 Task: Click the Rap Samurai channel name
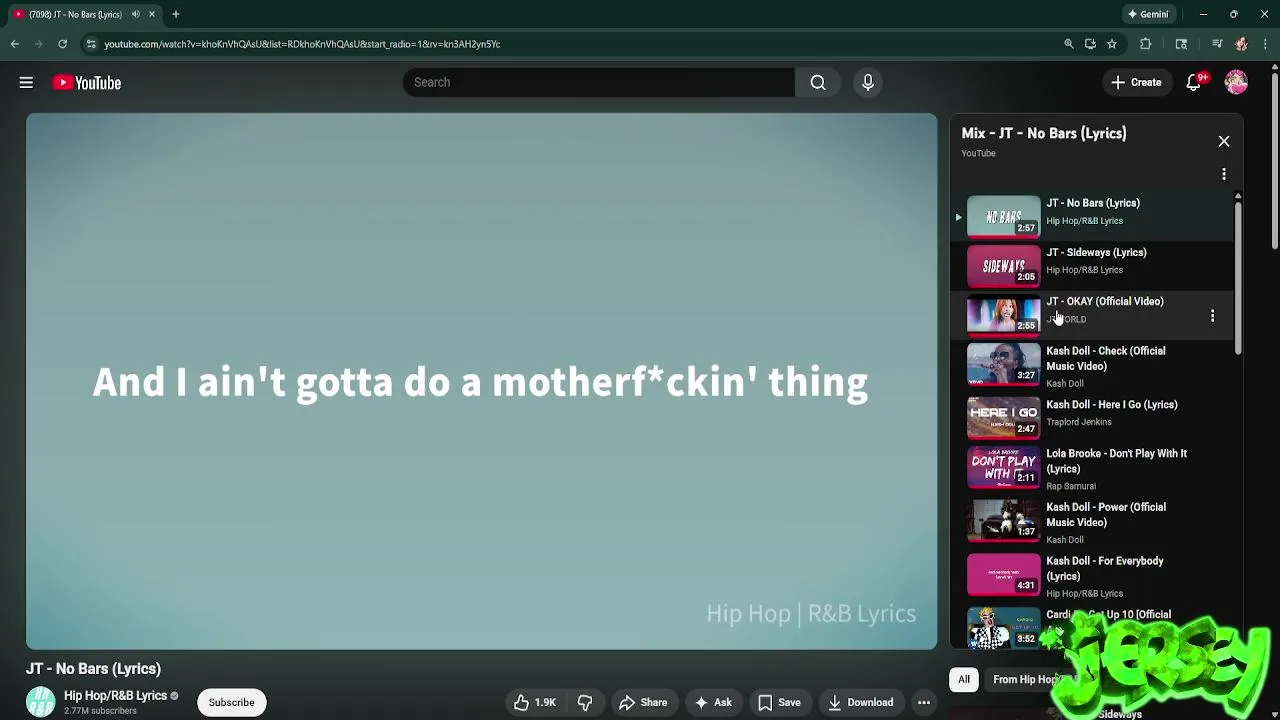(1071, 486)
